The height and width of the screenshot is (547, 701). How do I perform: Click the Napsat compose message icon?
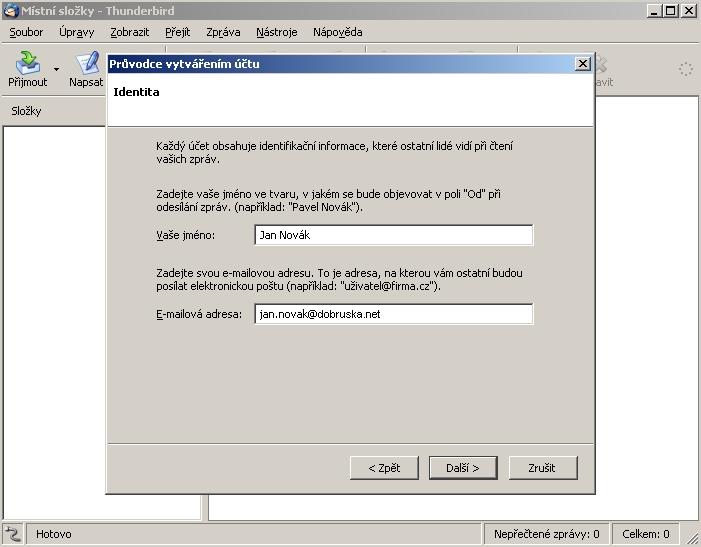click(87, 64)
